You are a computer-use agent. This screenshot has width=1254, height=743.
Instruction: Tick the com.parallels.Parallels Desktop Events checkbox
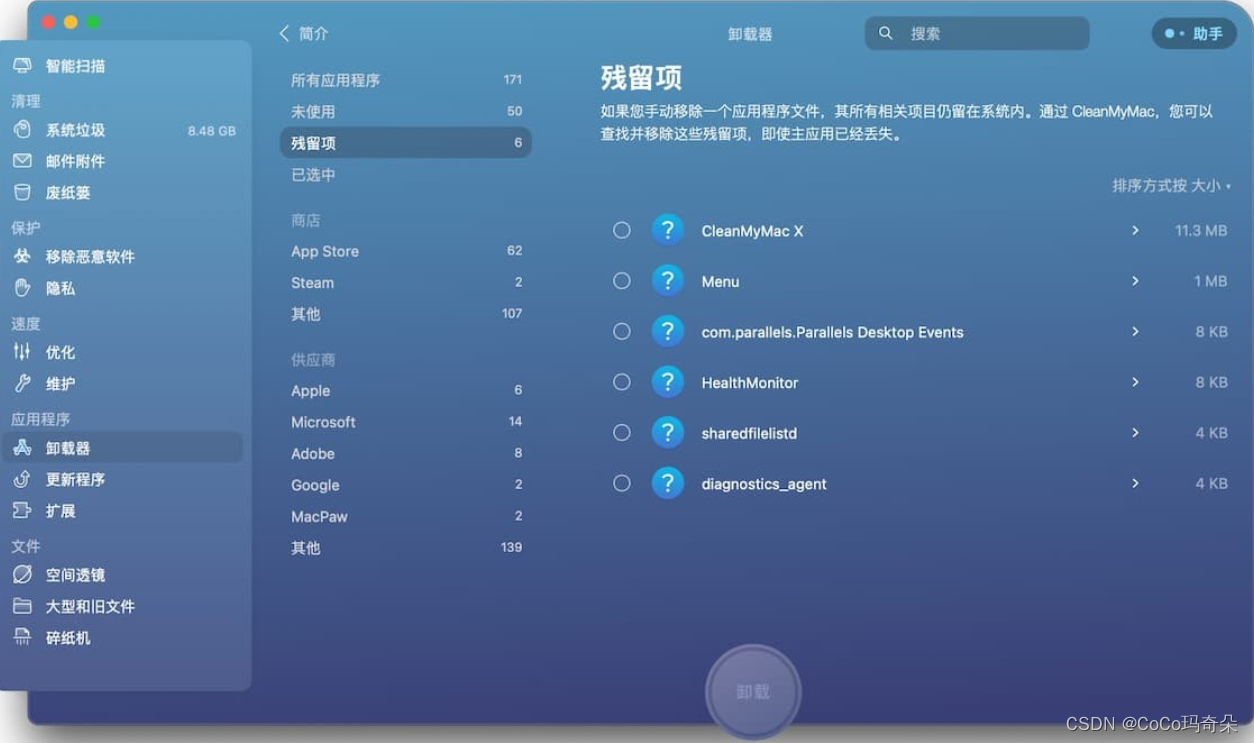[622, 331]
